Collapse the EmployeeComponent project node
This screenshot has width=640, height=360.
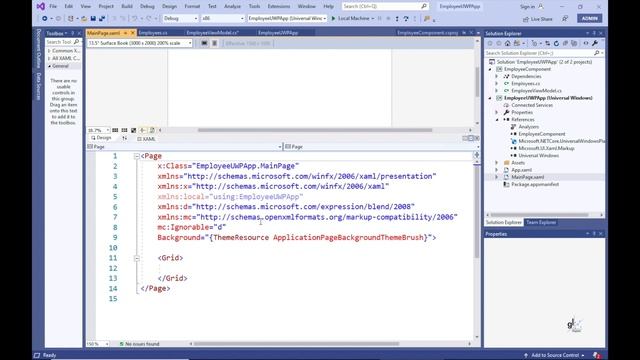click(490, 69)
